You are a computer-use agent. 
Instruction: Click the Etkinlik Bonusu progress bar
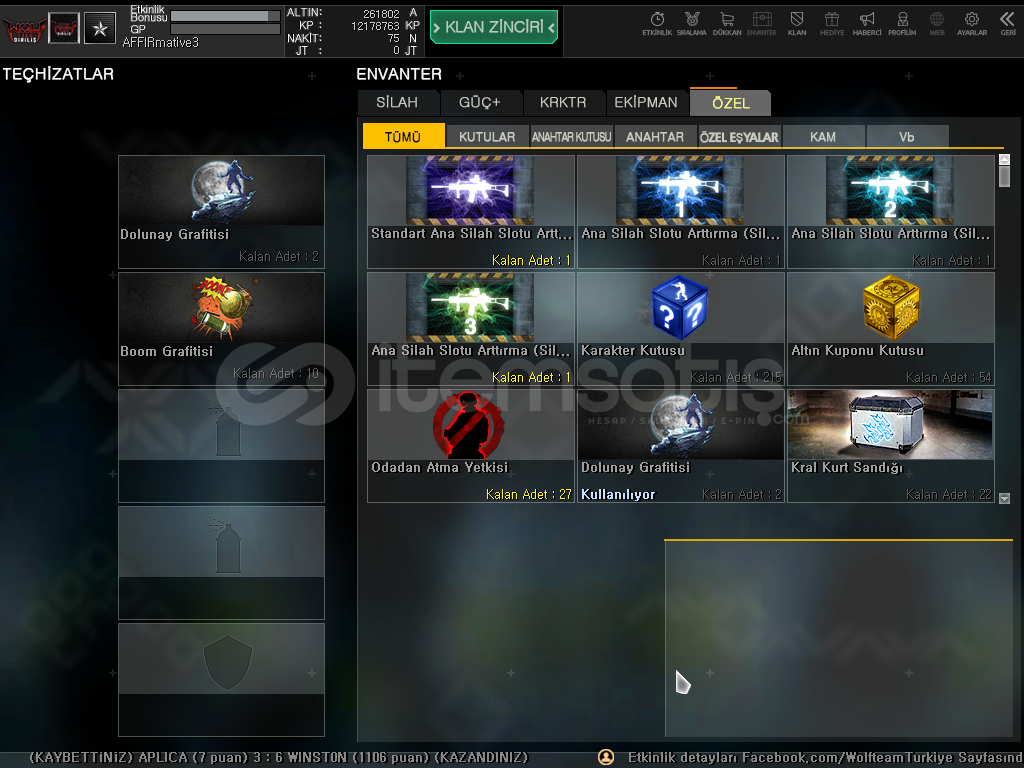pos(225,15)
